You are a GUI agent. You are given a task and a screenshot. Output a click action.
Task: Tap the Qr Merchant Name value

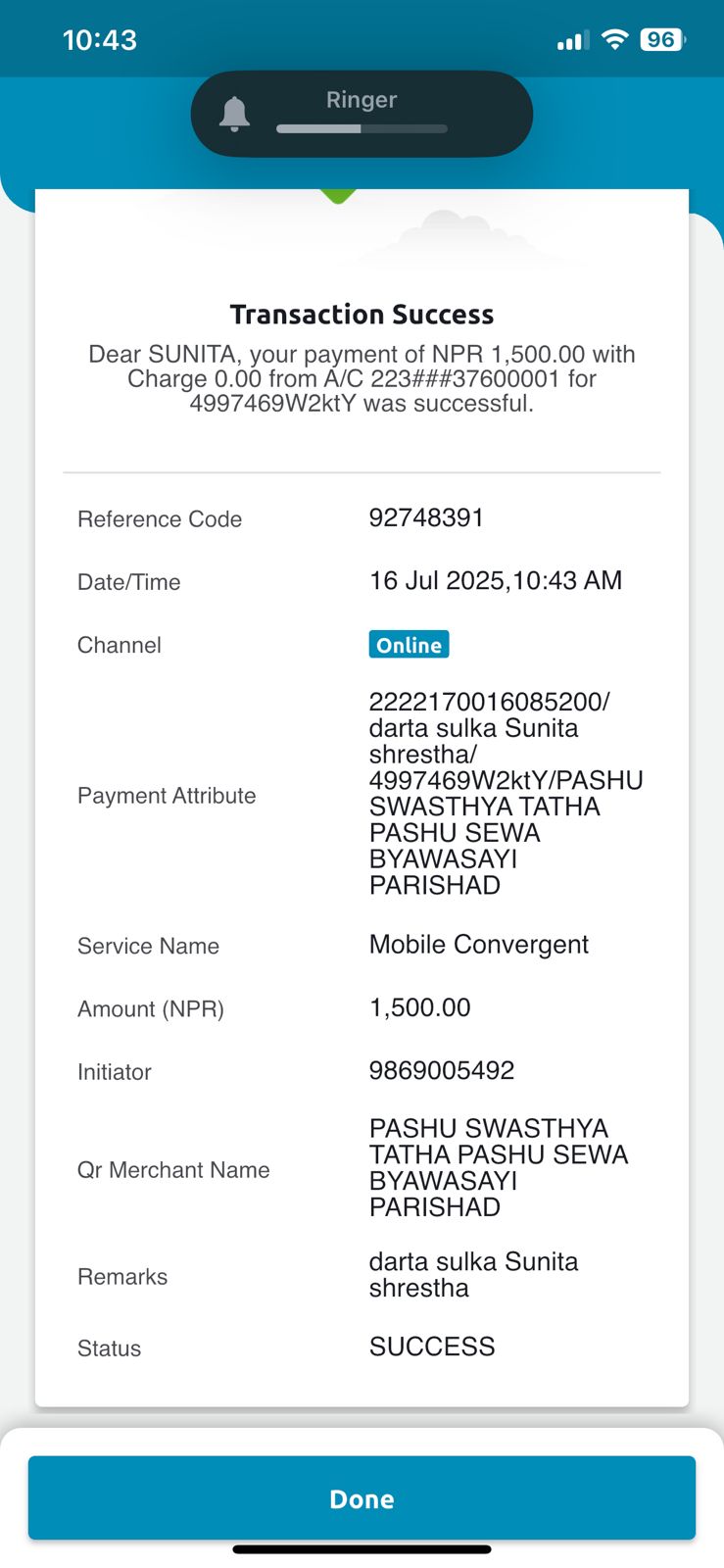(x=499, y=1167)
